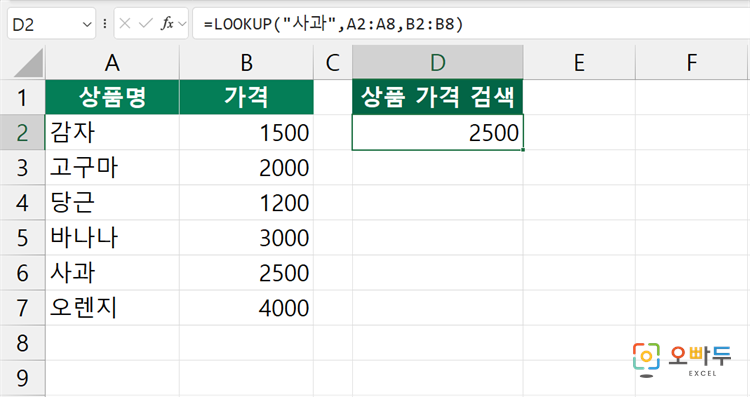Select row 6 header
This screenshot has width=750, height=397.
22,273
